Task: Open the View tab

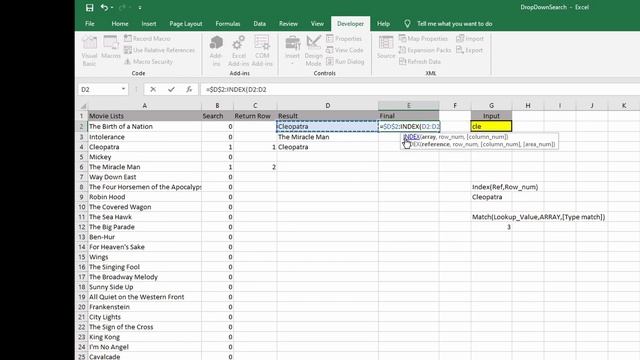Action: 317,24
